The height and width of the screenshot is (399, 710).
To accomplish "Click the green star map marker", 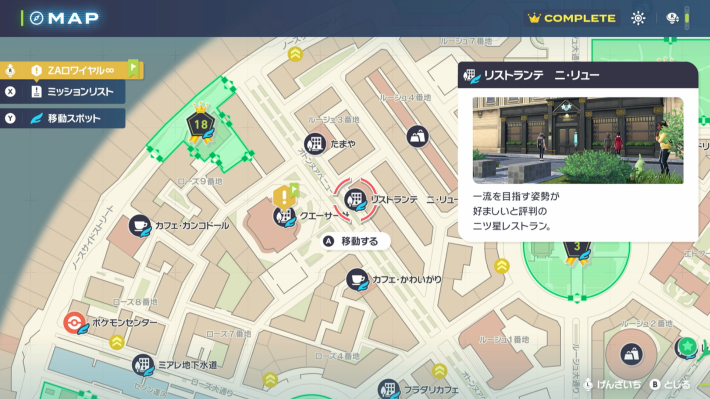I will 687,347.
